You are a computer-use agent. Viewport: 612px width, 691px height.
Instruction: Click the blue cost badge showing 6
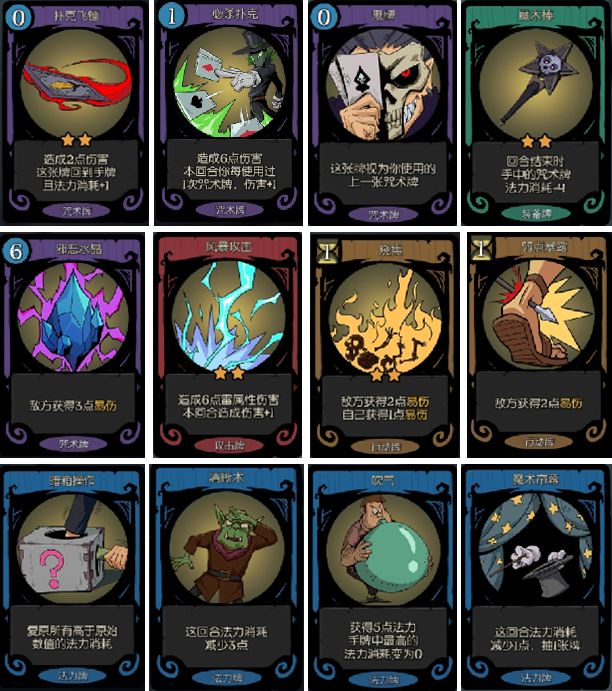tap(15, 251)
